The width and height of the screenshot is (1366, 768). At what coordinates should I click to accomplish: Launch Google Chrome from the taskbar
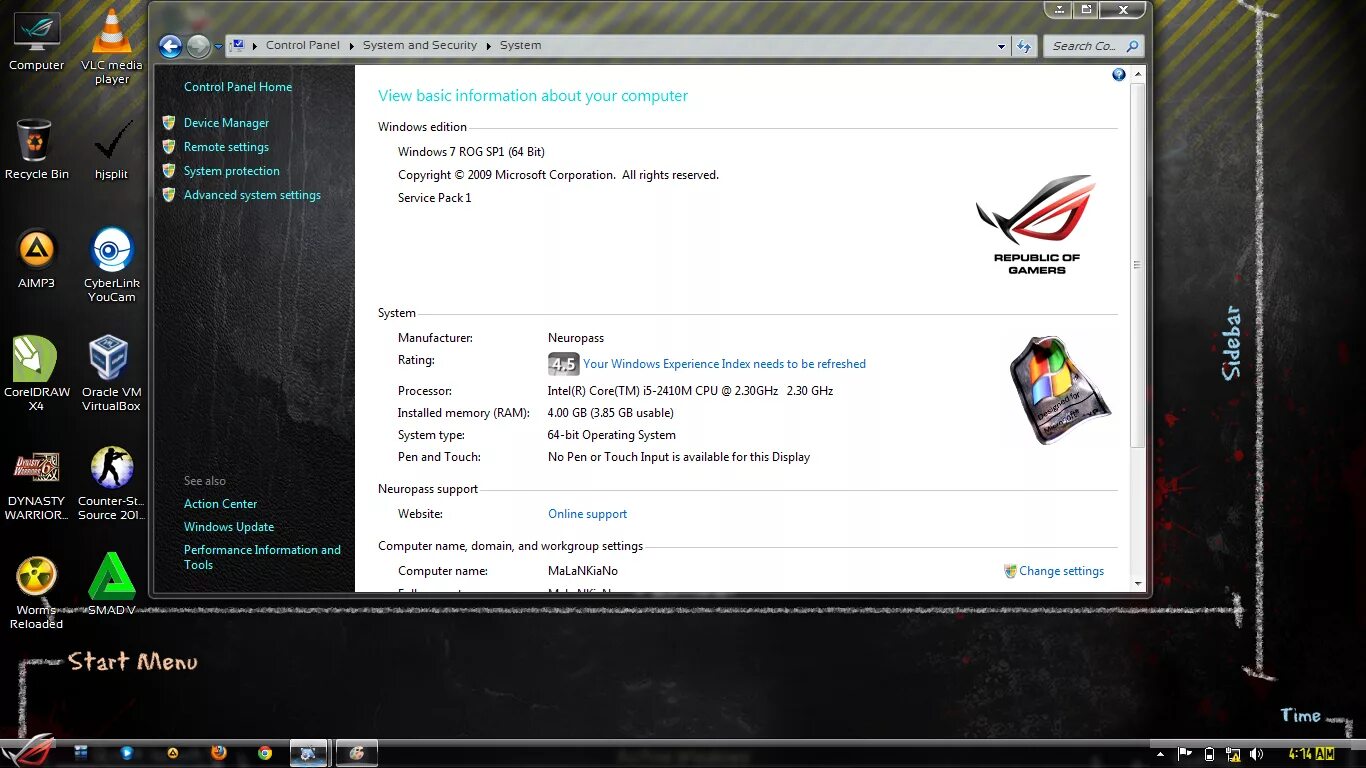(265, 753)
